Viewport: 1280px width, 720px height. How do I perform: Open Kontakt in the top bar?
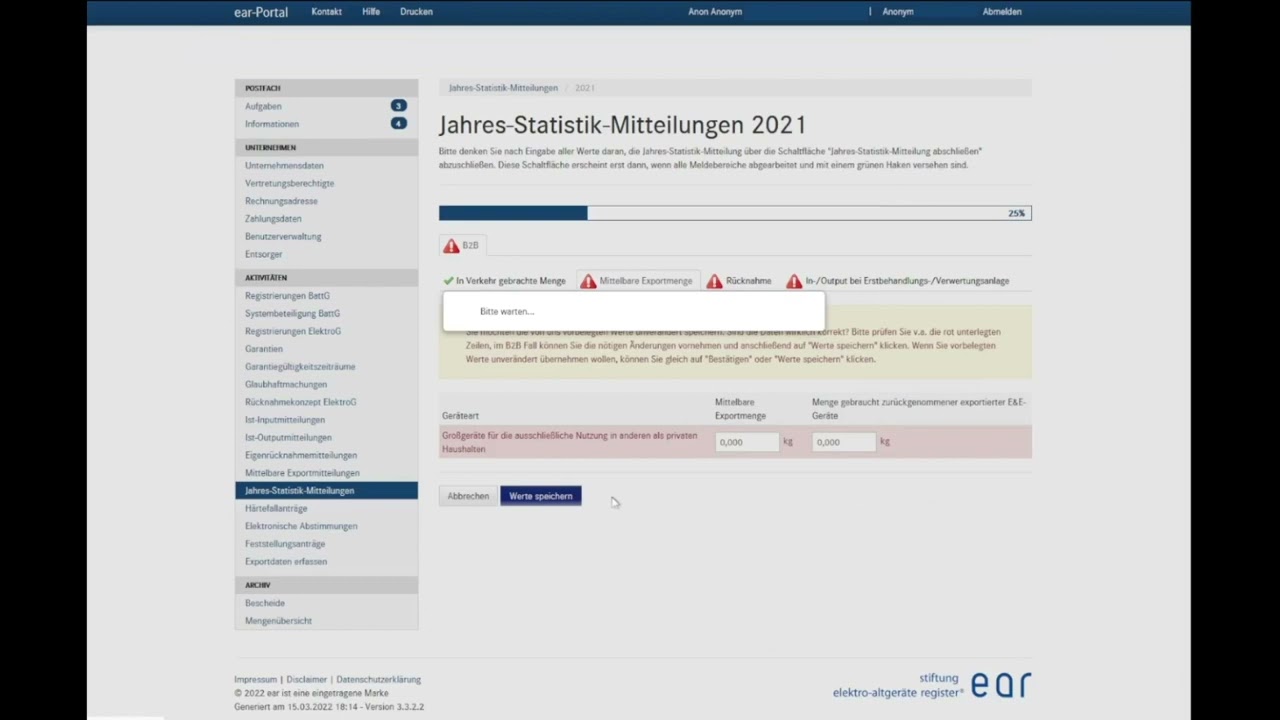point(327,12)
